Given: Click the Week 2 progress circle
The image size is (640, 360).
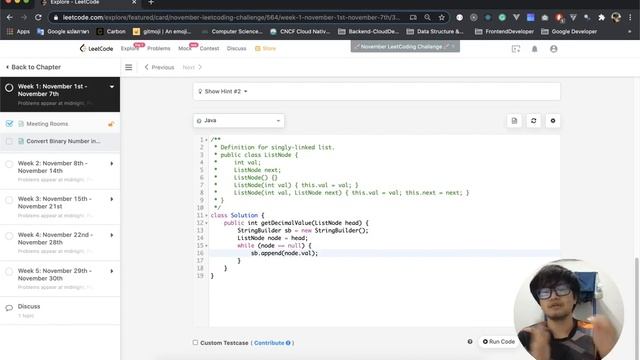Looking at the screenshot, I should [9, 164].
